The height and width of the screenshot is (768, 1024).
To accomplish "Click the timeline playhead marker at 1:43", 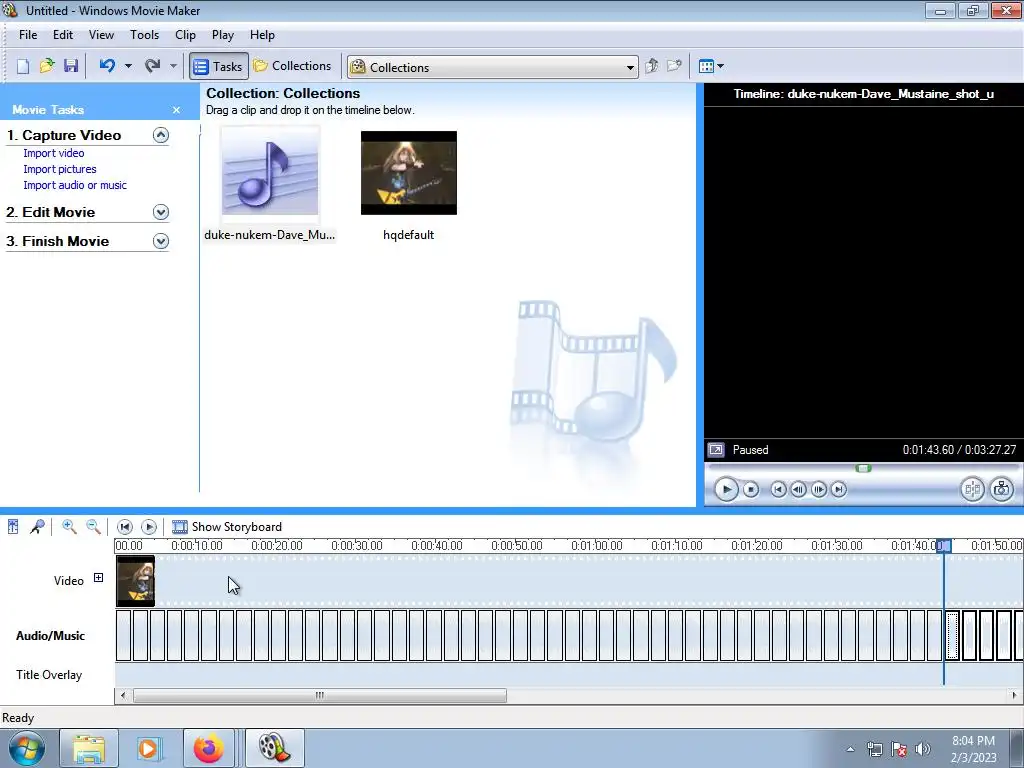I will (944, 546).
